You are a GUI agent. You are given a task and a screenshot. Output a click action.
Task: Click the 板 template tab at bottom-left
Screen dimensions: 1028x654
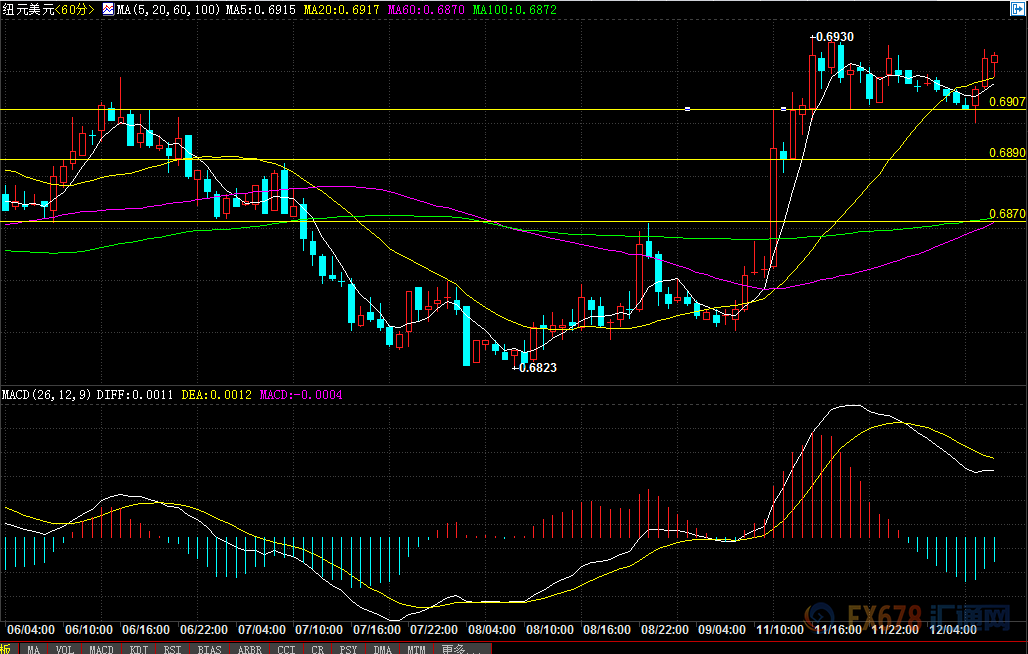click(7, 649)
